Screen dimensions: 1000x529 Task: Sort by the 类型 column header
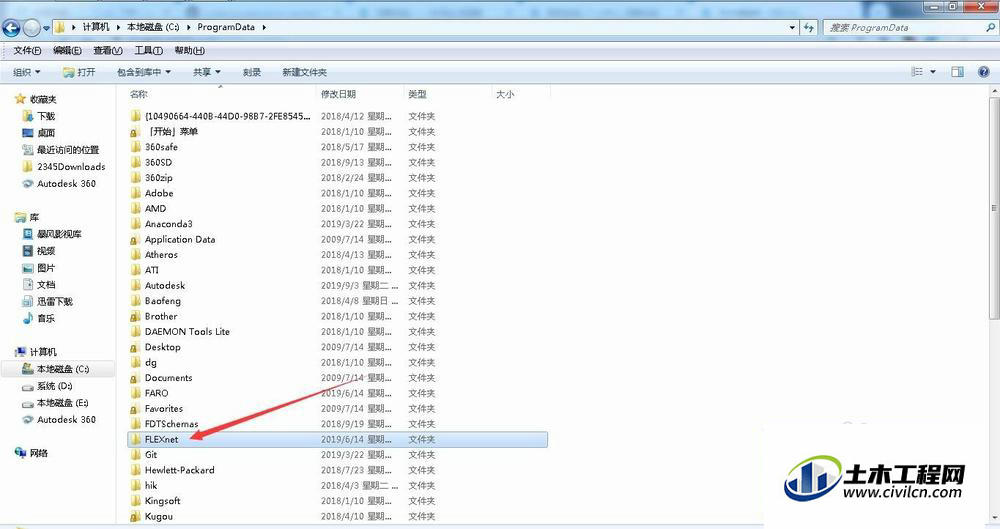tap(418, 94)
